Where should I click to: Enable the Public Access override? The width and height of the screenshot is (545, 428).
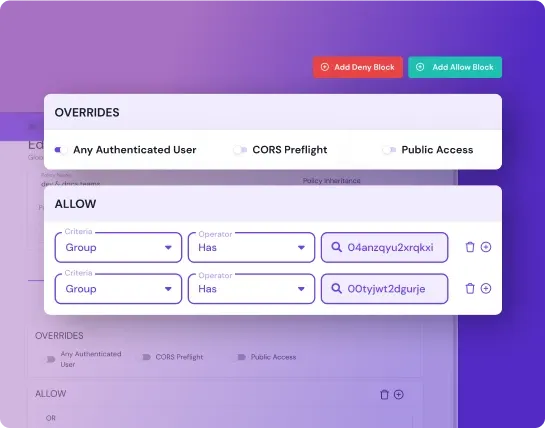tap(389, 150)
